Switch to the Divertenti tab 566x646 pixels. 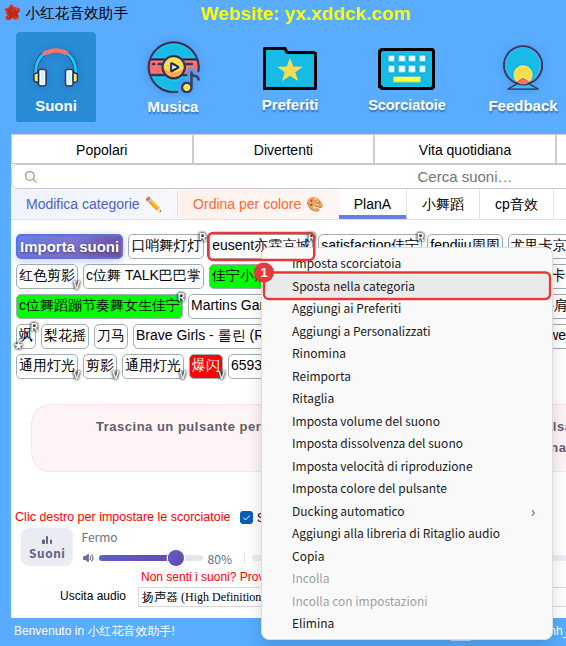[x=283, y=150]
